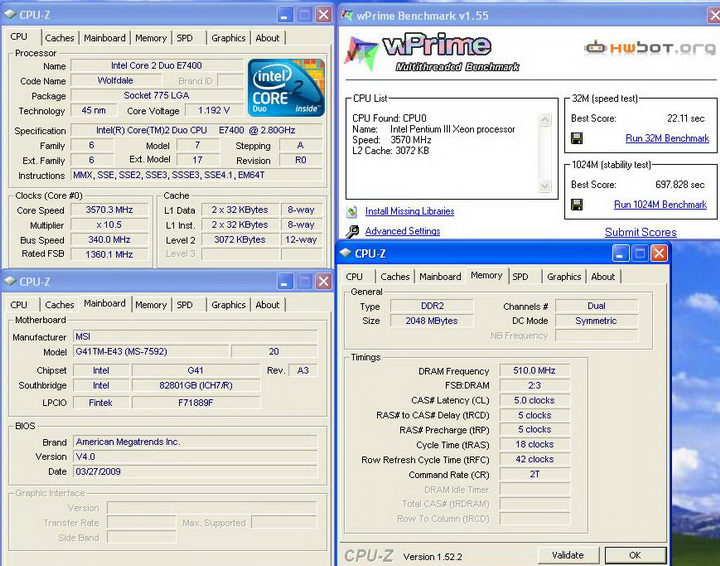
Task: Click the Multiplier value x 10.5
Action: coord(109,225)
